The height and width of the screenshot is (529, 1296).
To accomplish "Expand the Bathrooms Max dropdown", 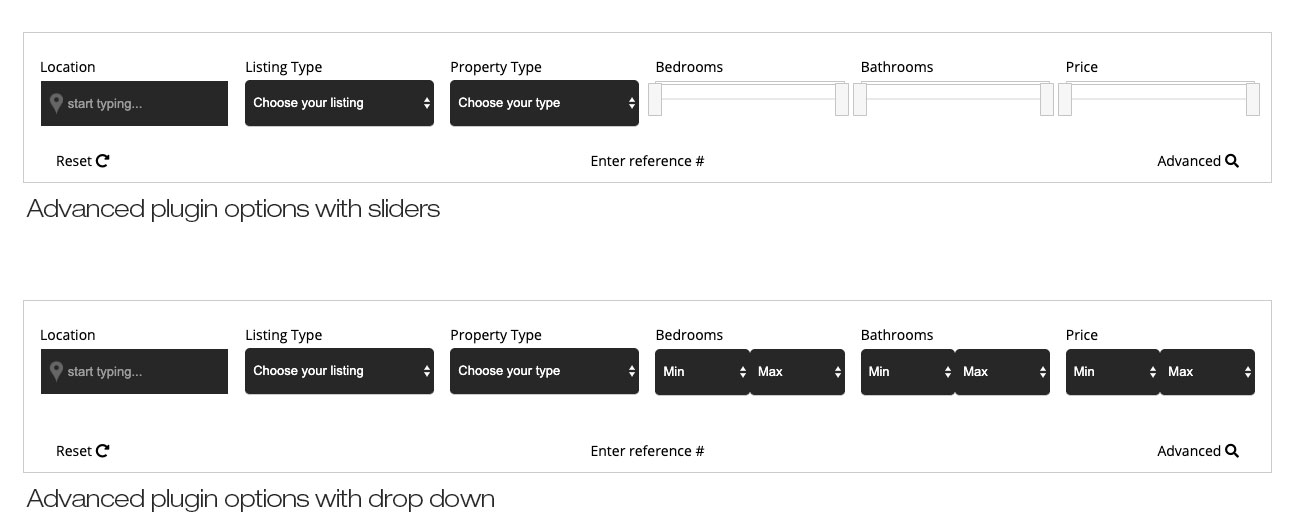I will (x=1002, y=372).
